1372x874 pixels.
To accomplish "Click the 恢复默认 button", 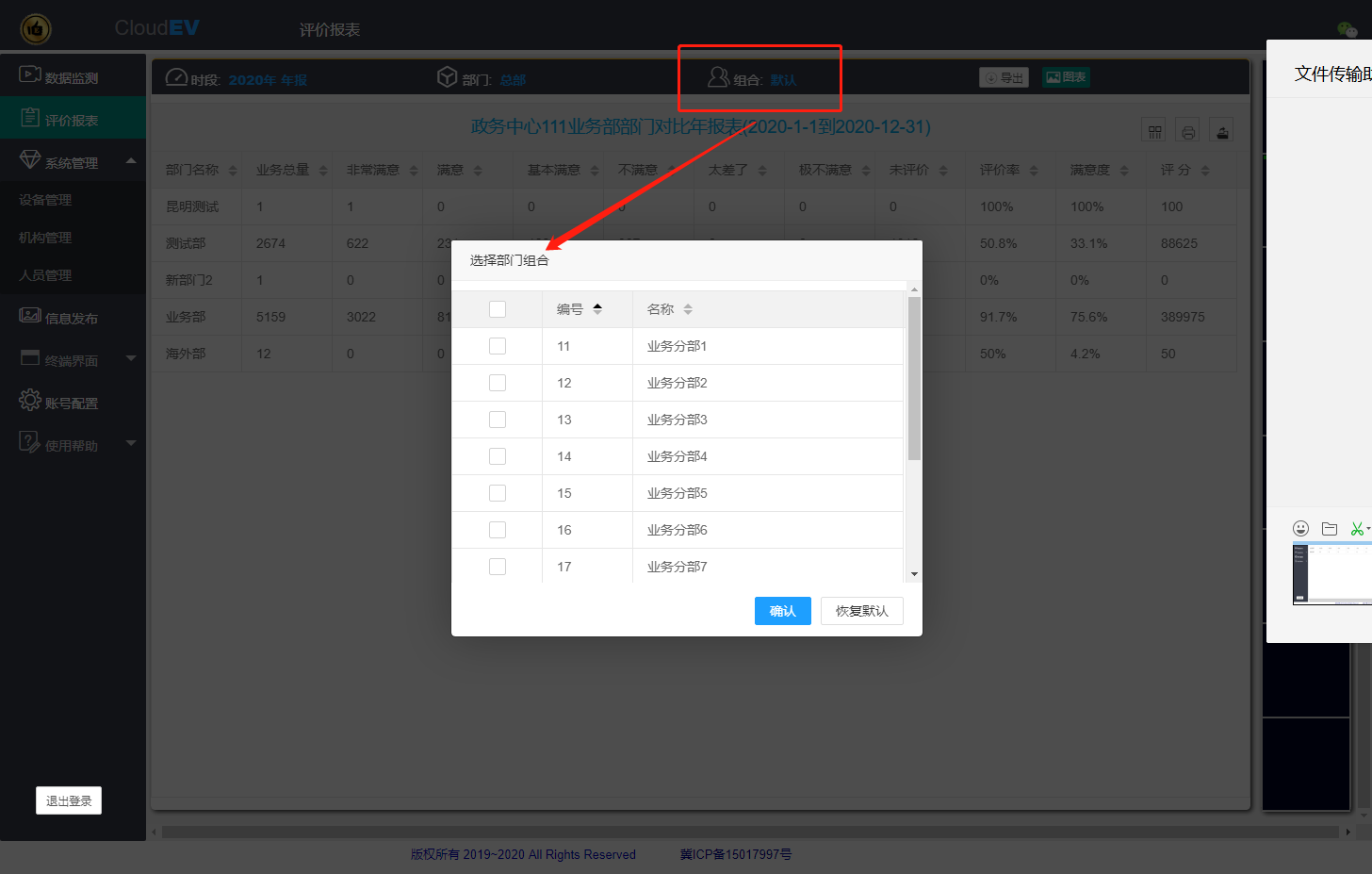I will click(x=862, y=611).
